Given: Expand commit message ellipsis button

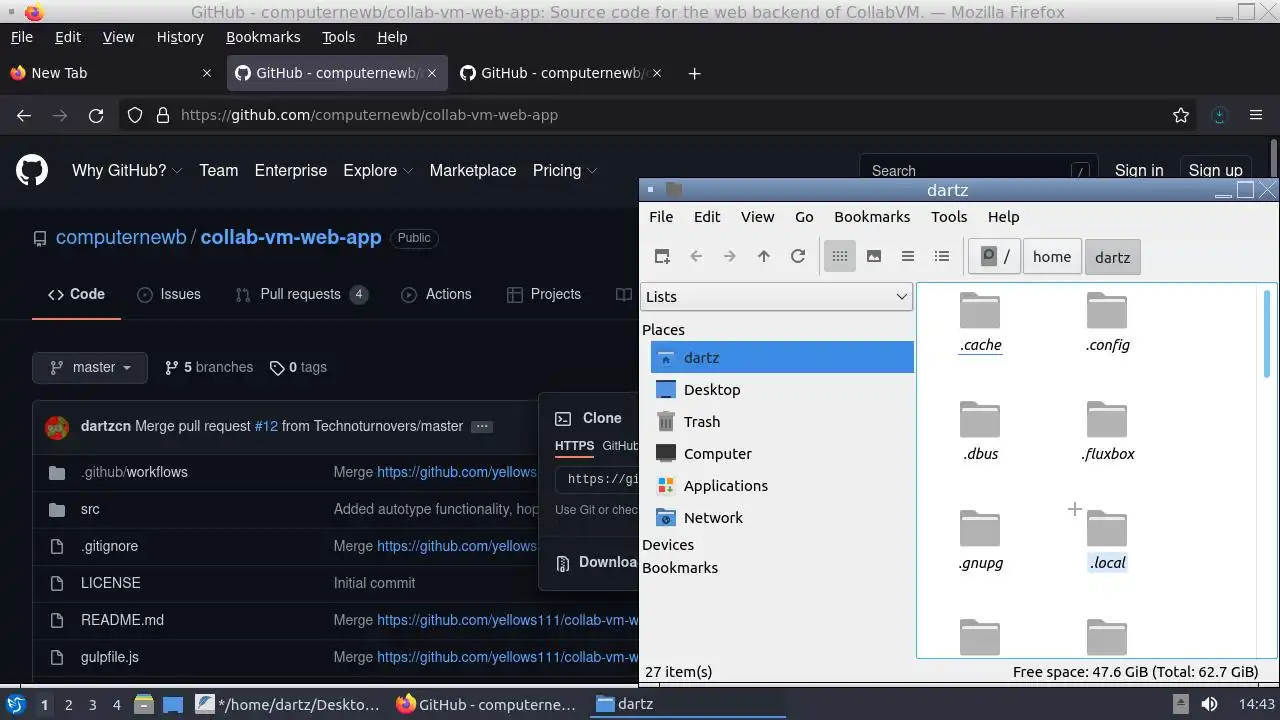Looking at the screenshot, I should (482, 426).
